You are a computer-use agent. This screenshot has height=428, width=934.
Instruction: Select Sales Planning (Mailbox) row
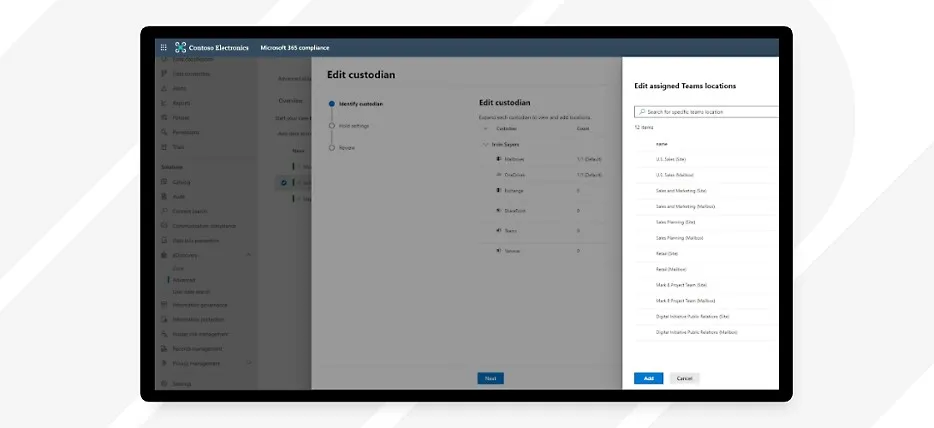tap(706, 238)
